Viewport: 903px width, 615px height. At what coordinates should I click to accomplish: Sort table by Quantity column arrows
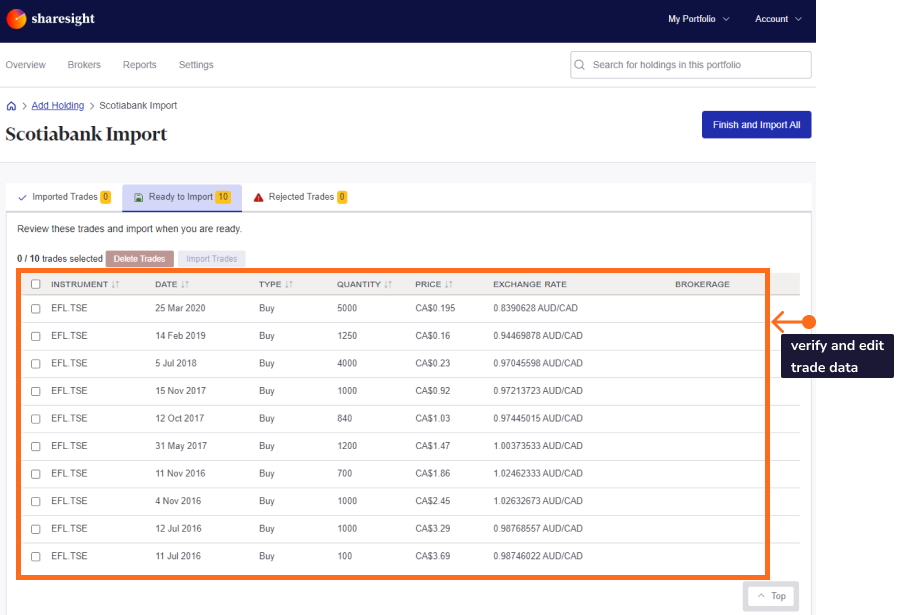[x=388, y=284]
